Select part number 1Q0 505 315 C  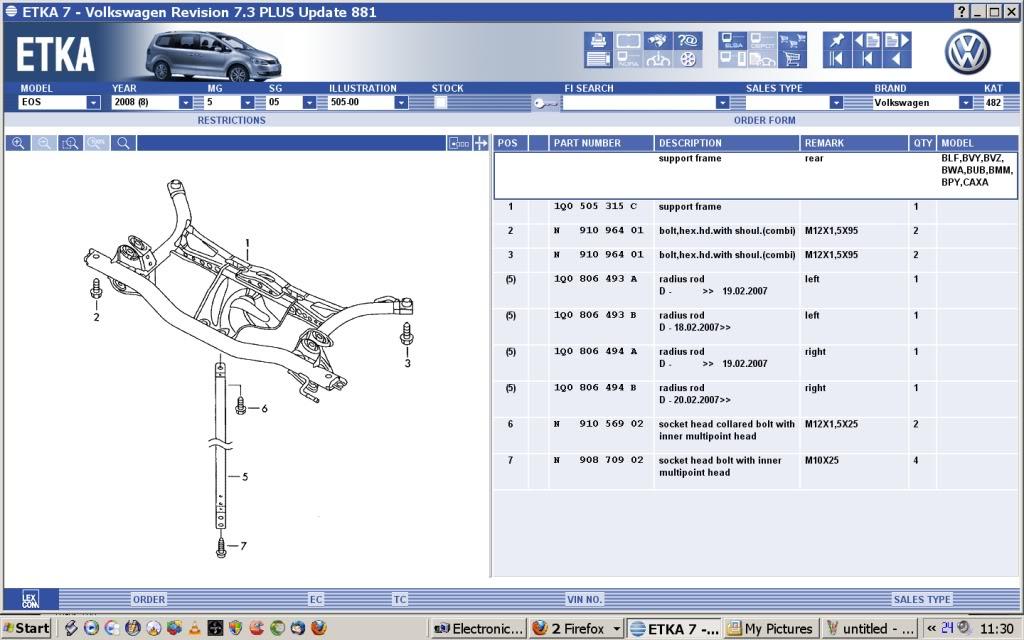pos(596,206)
